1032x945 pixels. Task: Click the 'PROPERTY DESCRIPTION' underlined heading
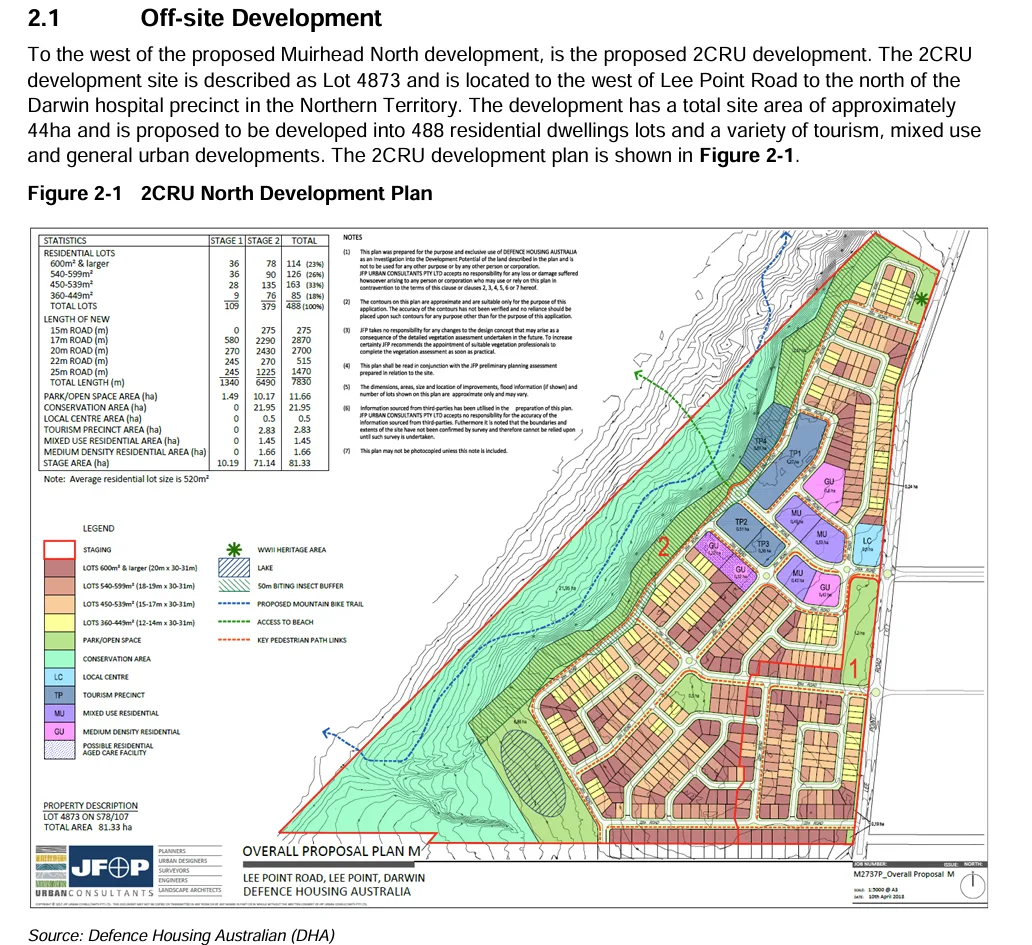point(91,805)
